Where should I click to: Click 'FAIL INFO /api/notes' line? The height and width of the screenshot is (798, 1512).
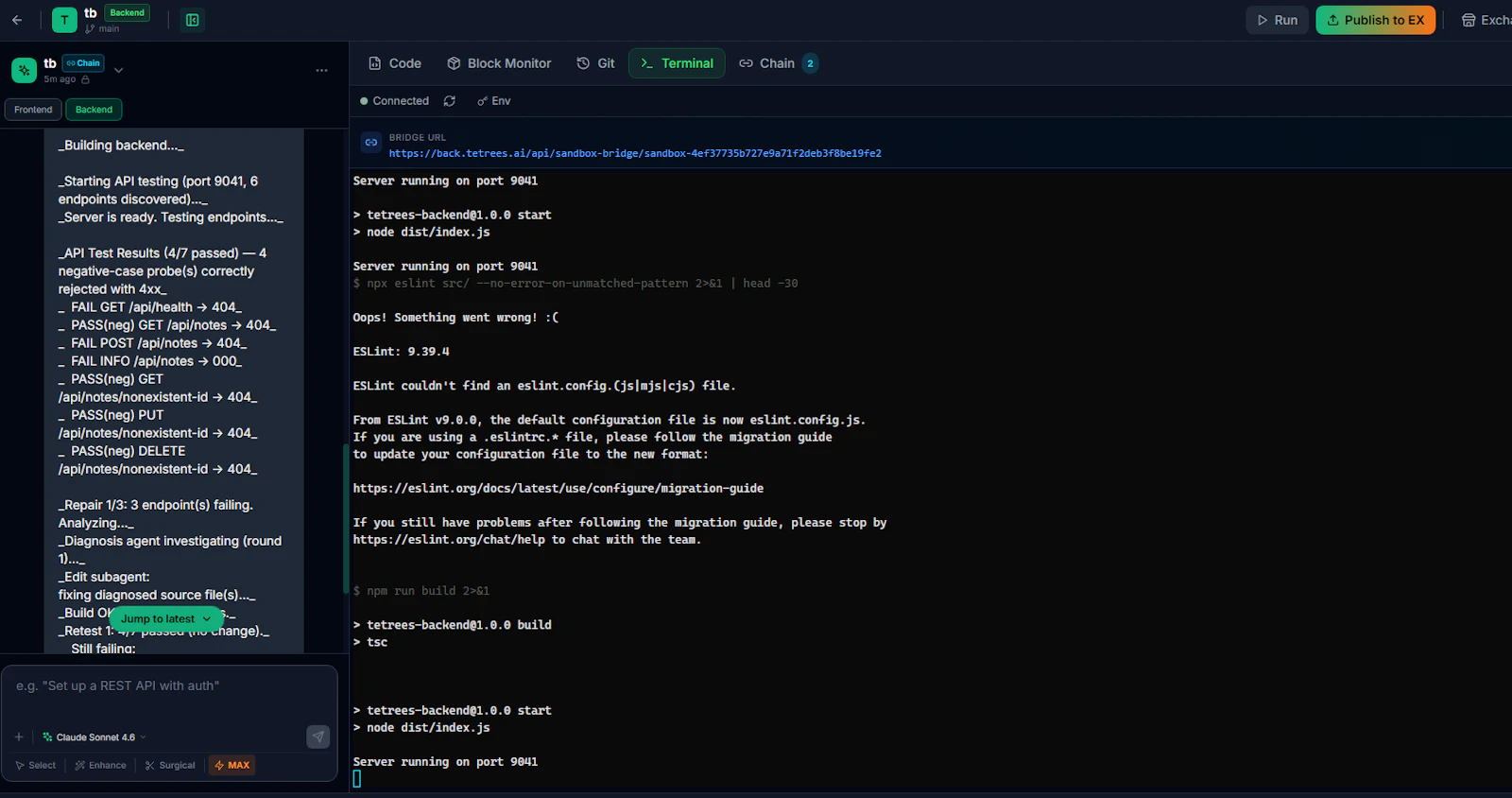(150, 361)
